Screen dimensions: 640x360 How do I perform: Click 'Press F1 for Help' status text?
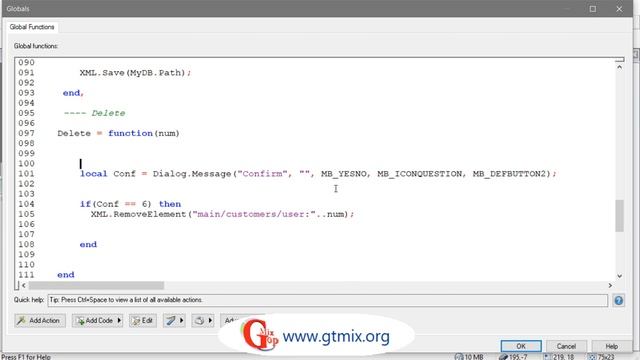[x=26, y=357]
